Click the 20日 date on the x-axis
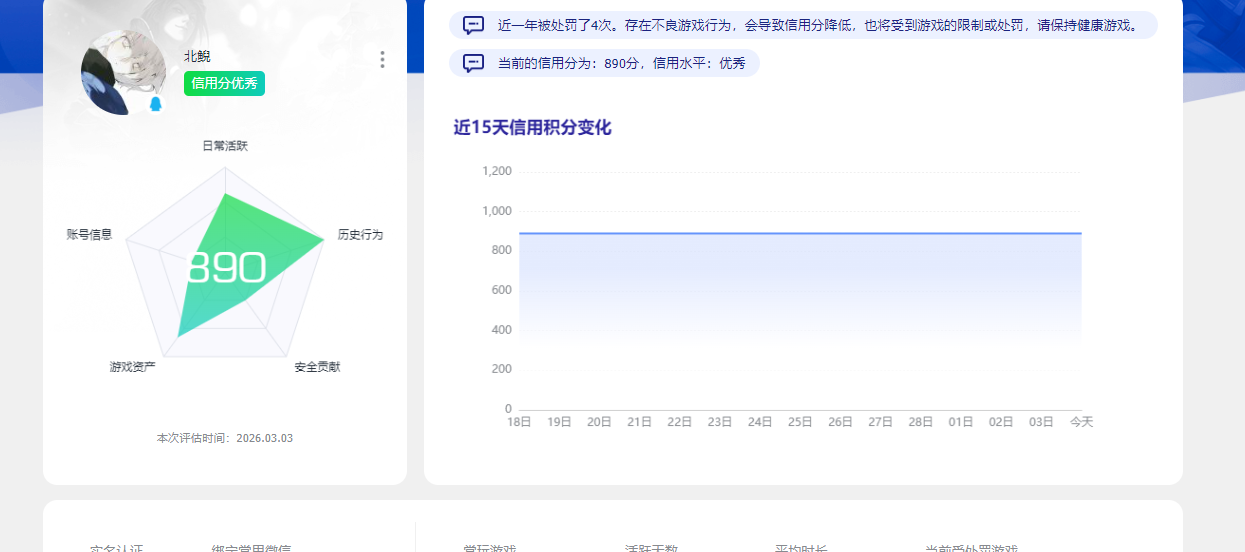 [x=599, y=422]
